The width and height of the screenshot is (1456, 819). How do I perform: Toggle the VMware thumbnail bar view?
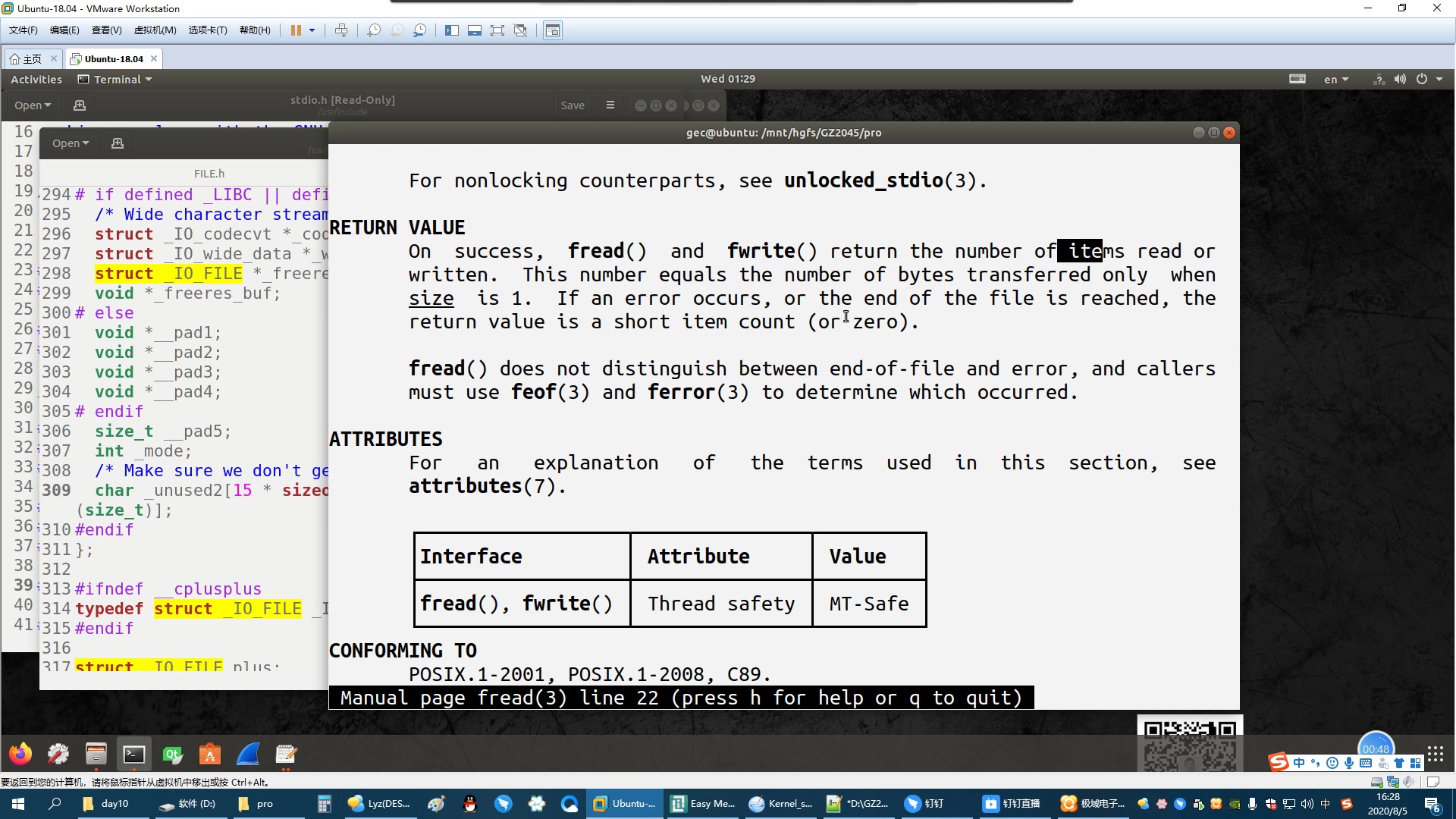[x=475, y=30]
